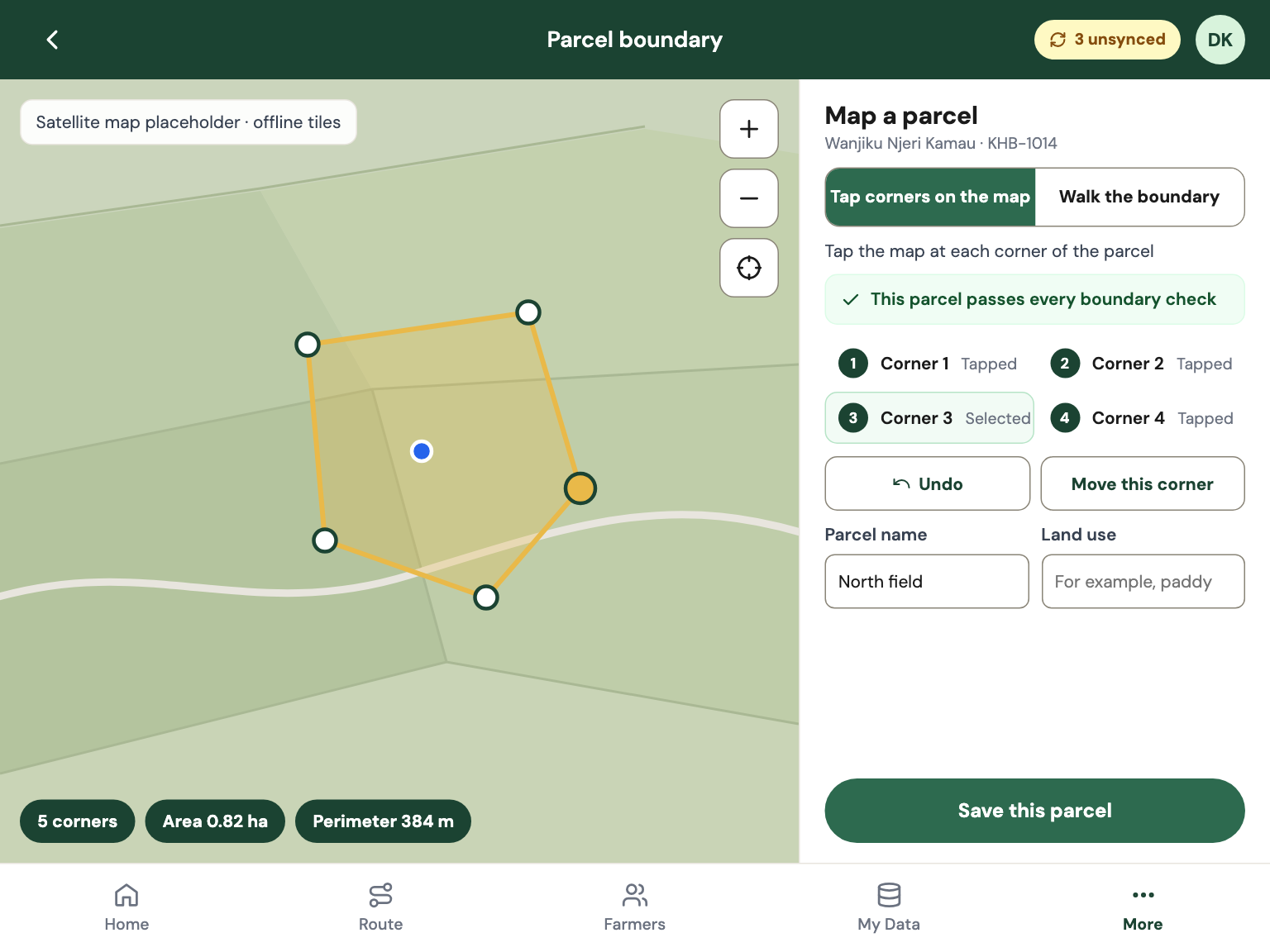Go back using the header arrow
Image resolution: width=1270 pixels, height=952 pixels.
coord(52,40)
